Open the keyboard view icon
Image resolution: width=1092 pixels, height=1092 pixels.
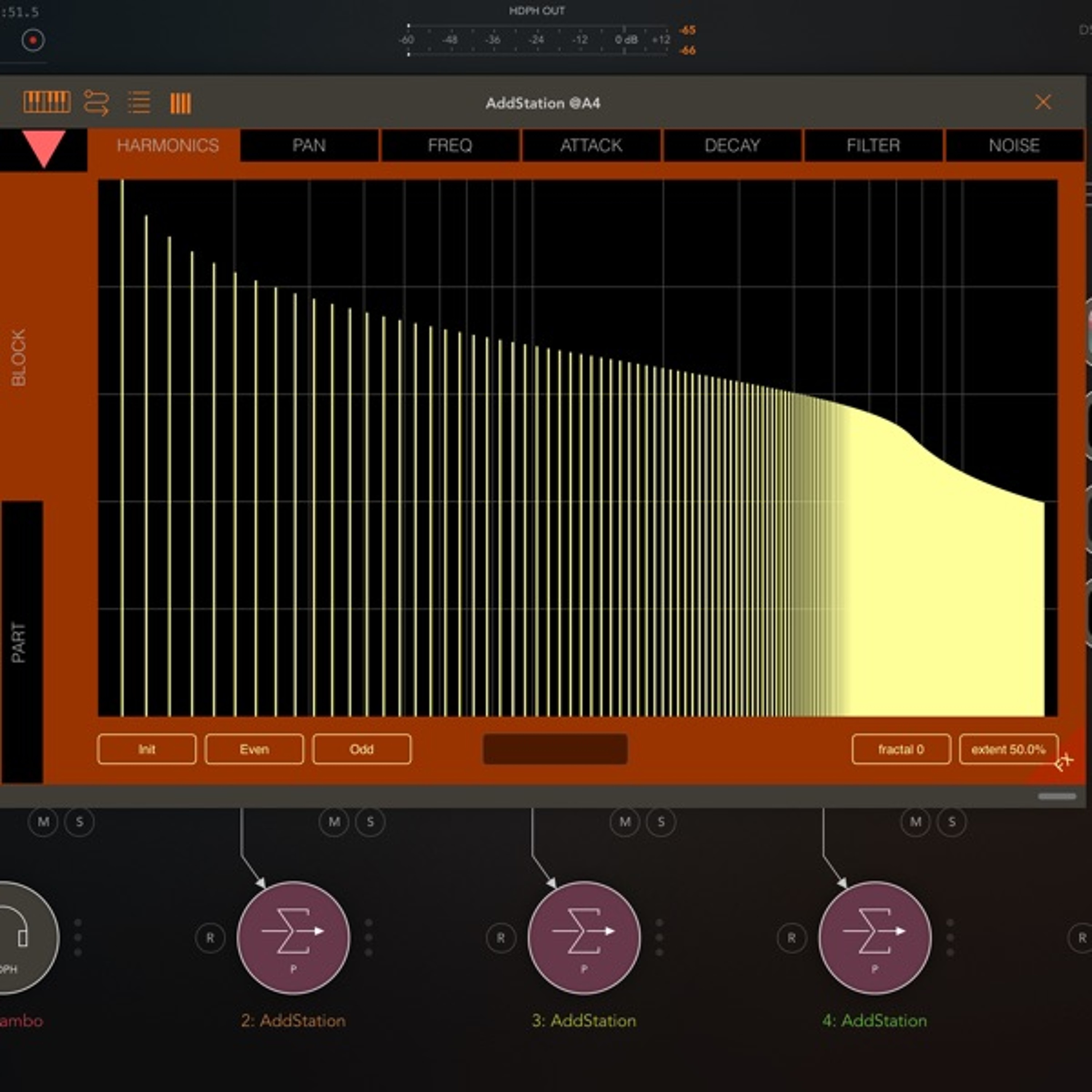[x=47, y=102]
